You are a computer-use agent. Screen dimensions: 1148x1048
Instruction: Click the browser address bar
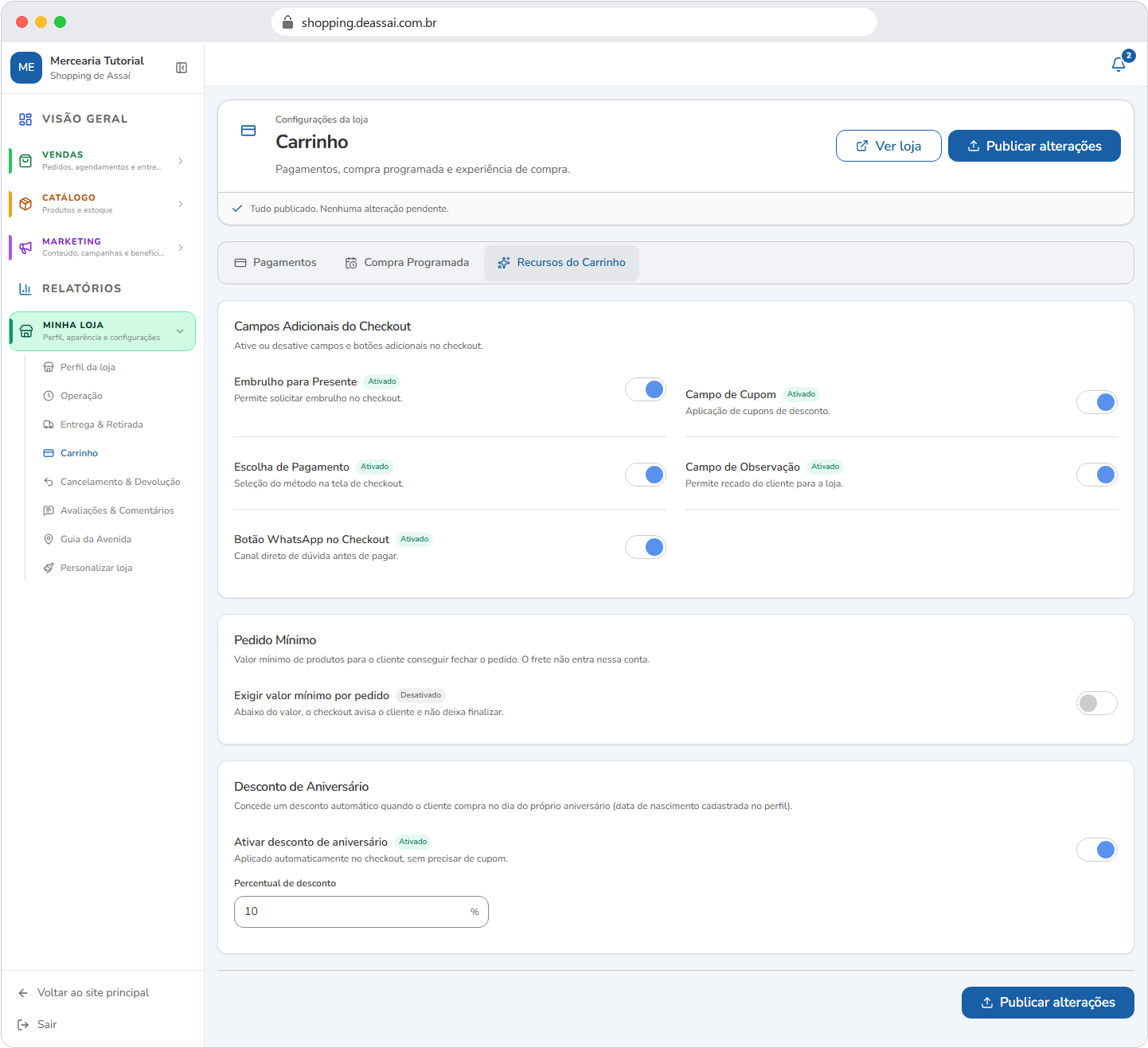[x=574, y=22]
